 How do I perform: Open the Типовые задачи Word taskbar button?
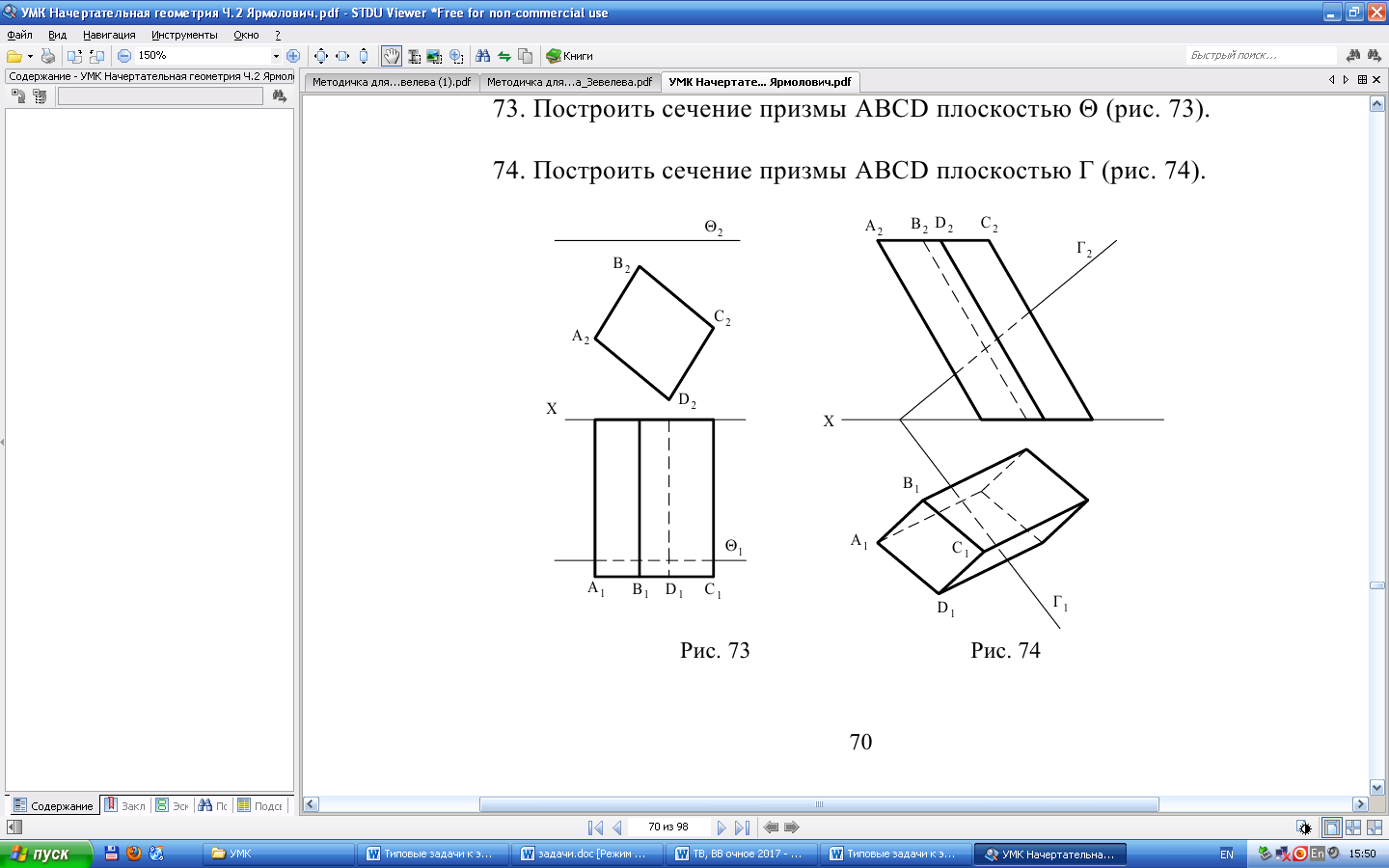coord(429,854)
